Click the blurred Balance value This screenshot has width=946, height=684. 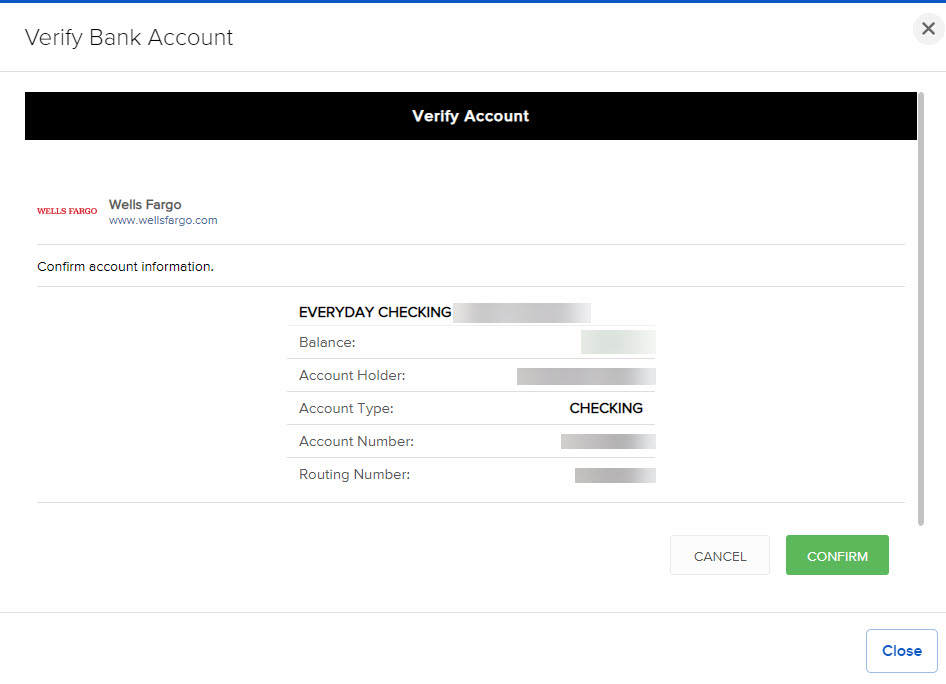pyautogui.click(x=618, y=343)
